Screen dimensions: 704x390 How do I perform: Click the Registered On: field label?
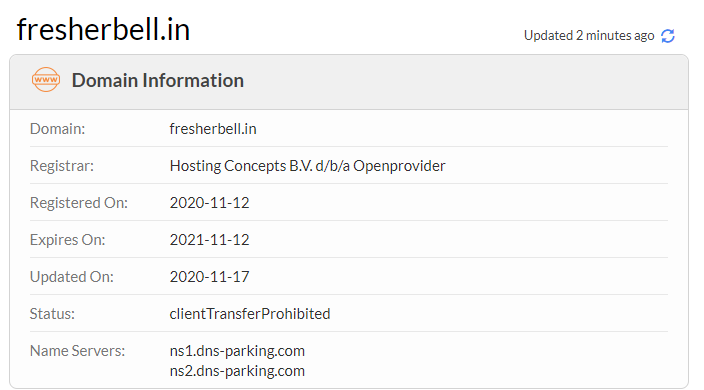[x=79, y=203]
